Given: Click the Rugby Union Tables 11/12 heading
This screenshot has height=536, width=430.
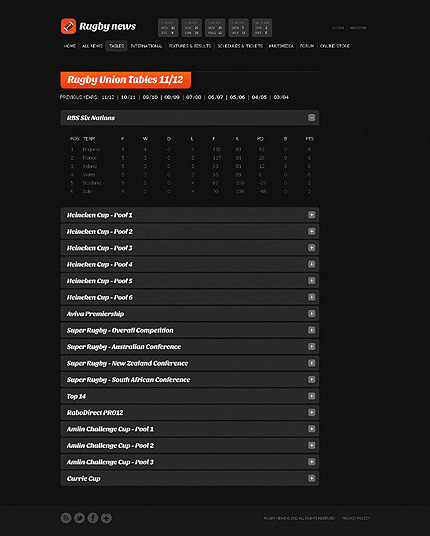Looking at the screenshot, I should click(125, 80).
